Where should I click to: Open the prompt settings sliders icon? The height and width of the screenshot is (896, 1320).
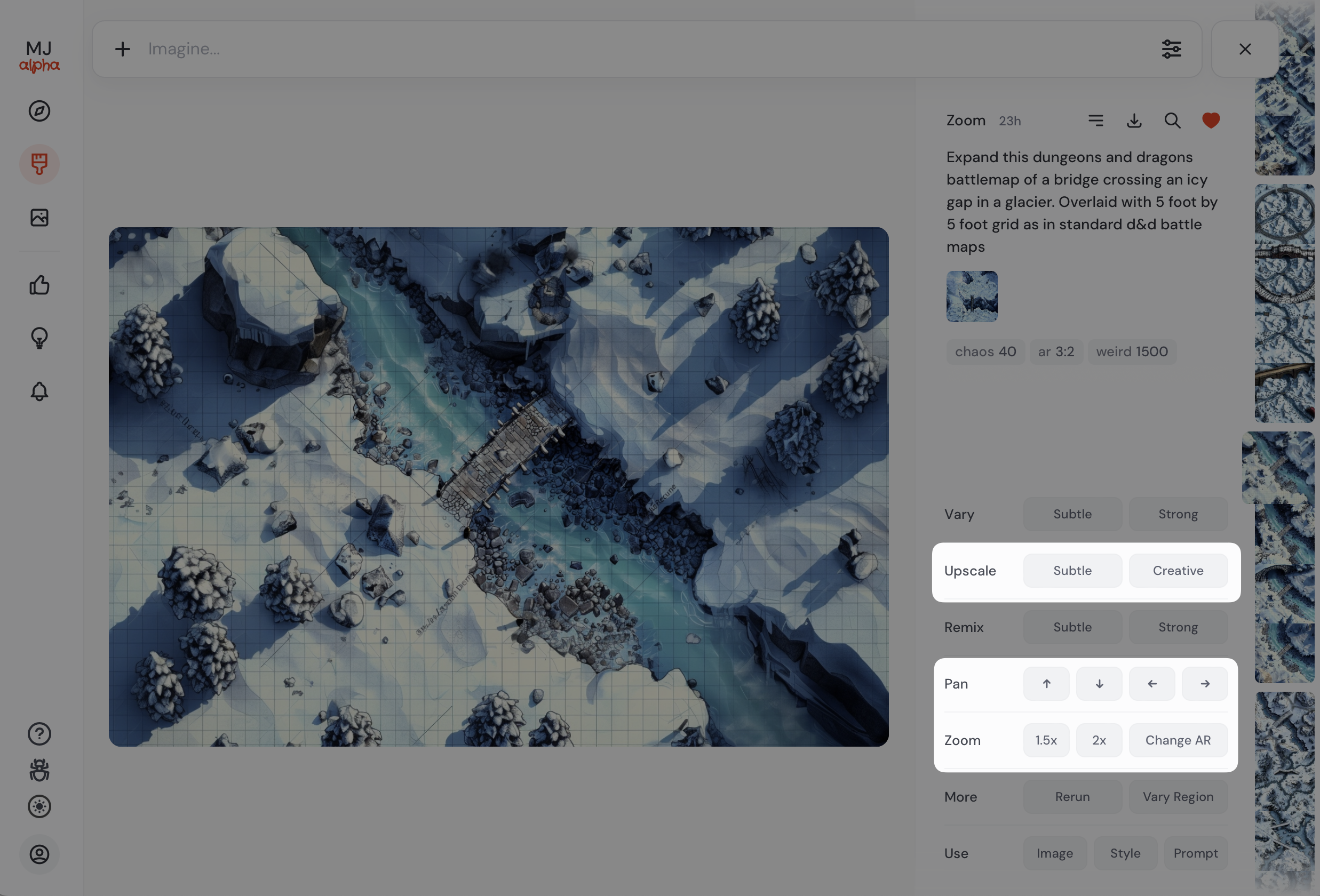click(1172, 50)
